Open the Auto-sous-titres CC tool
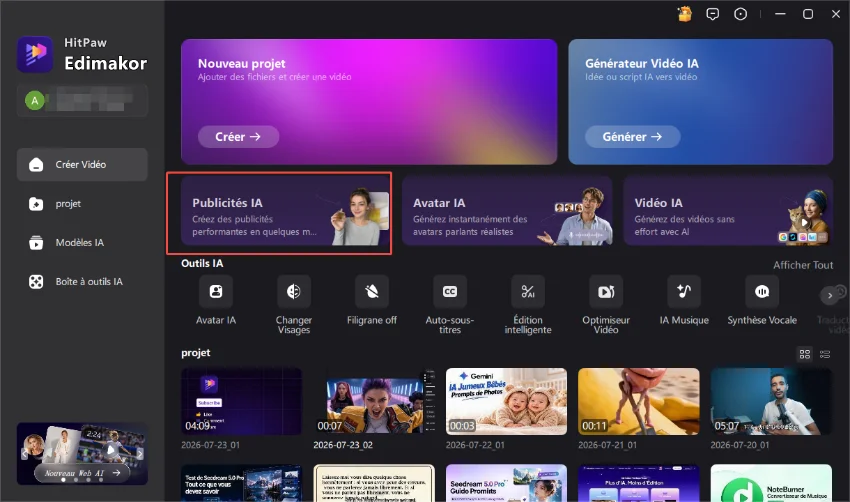Viewport: 850px width, 502px height. coord(450,292)
